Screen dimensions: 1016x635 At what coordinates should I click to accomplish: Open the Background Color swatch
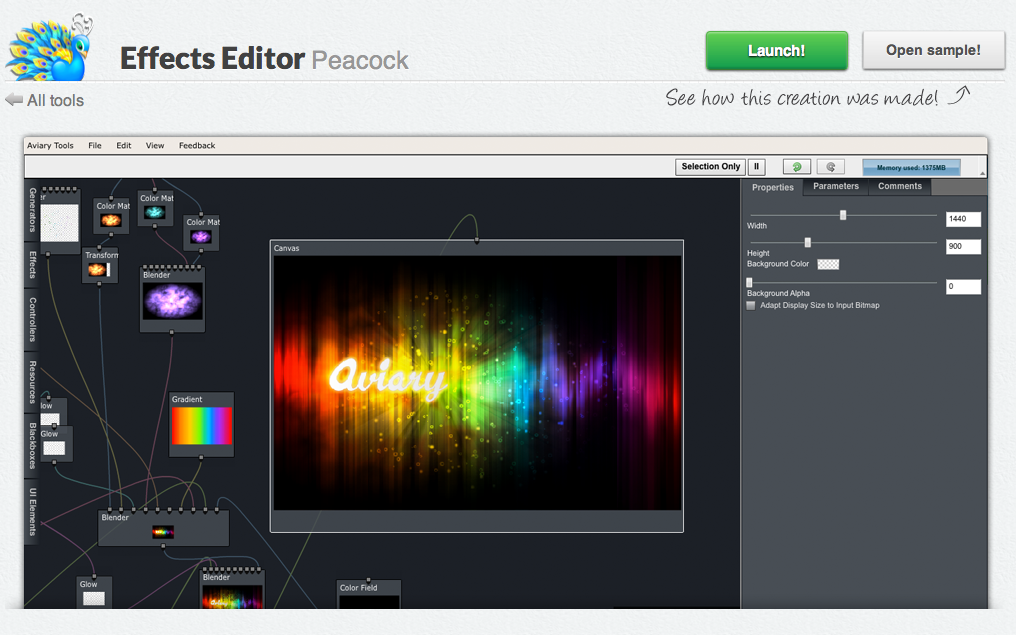(x=828, y=264)
